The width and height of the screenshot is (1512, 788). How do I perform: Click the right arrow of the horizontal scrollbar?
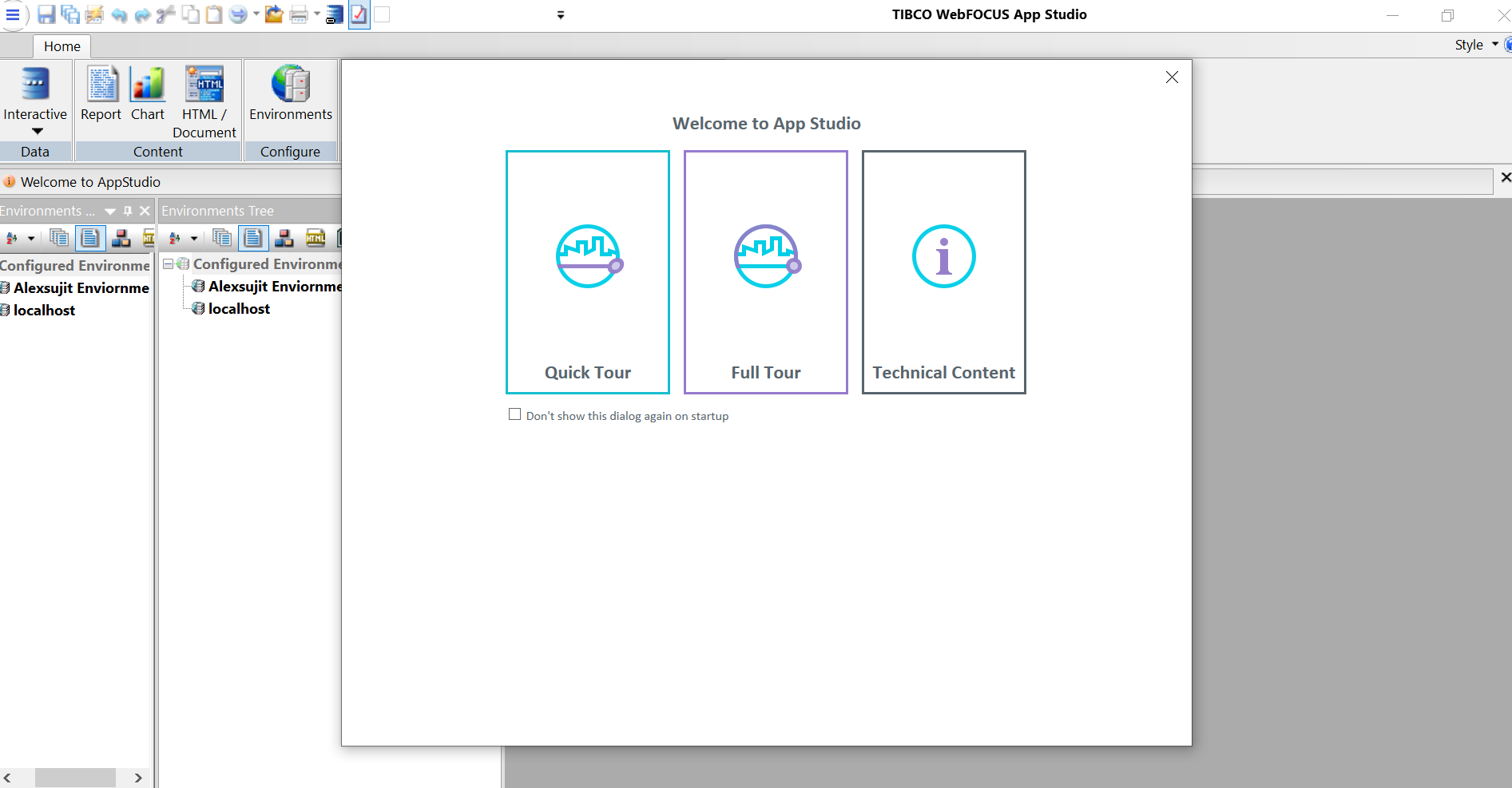(137, 777)
